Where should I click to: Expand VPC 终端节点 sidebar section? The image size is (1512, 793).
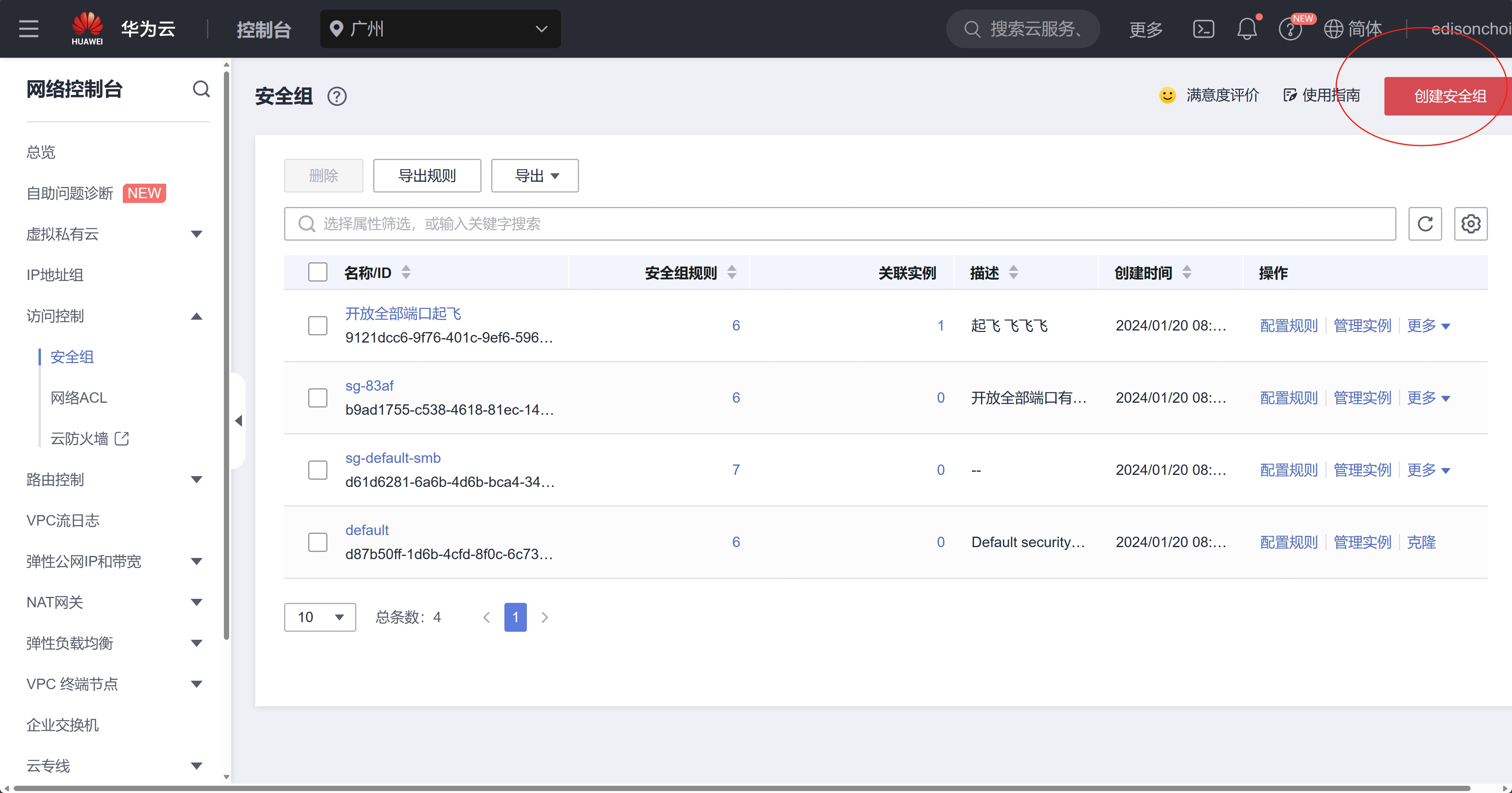pos(197,684)
